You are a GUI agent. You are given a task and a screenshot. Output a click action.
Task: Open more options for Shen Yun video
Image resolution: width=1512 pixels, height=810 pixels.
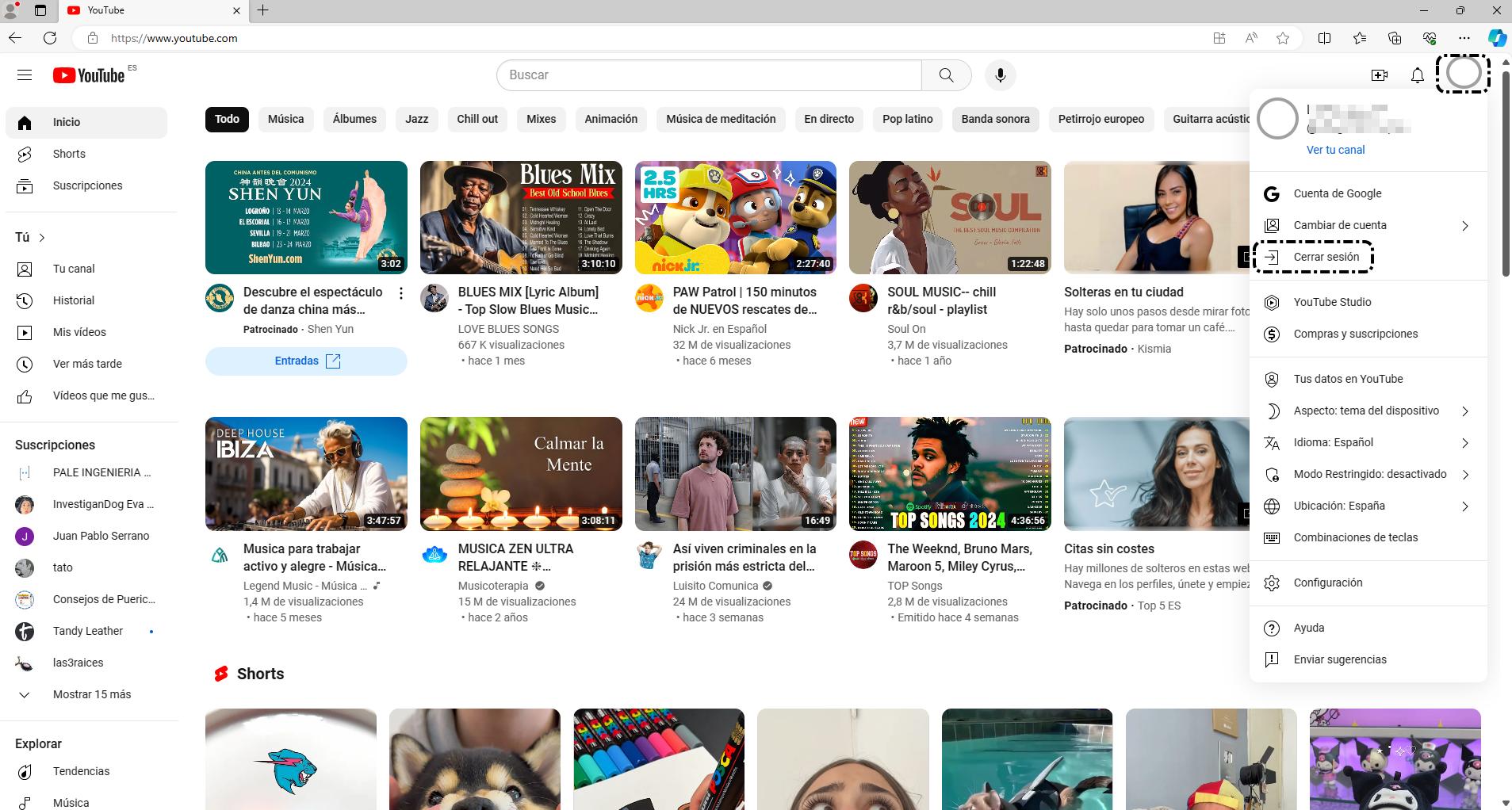point(401,293)
